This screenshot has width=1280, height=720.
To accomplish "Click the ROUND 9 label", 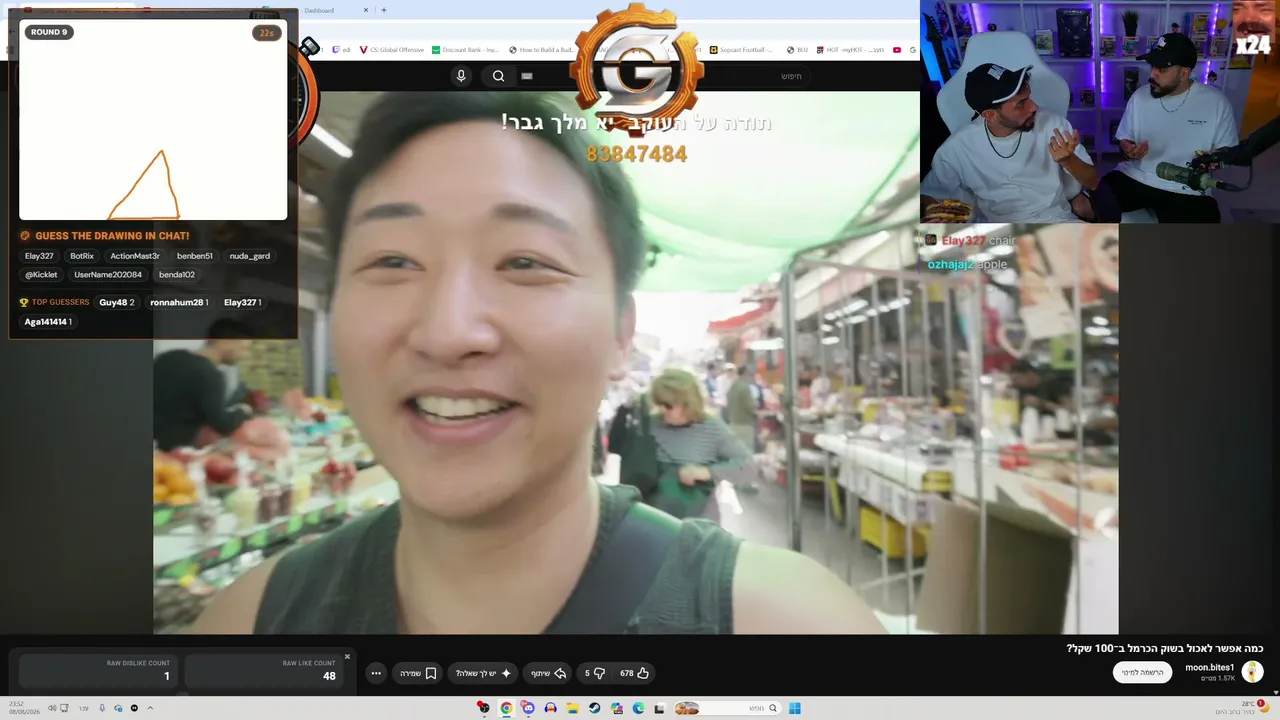I will point(49,32).
